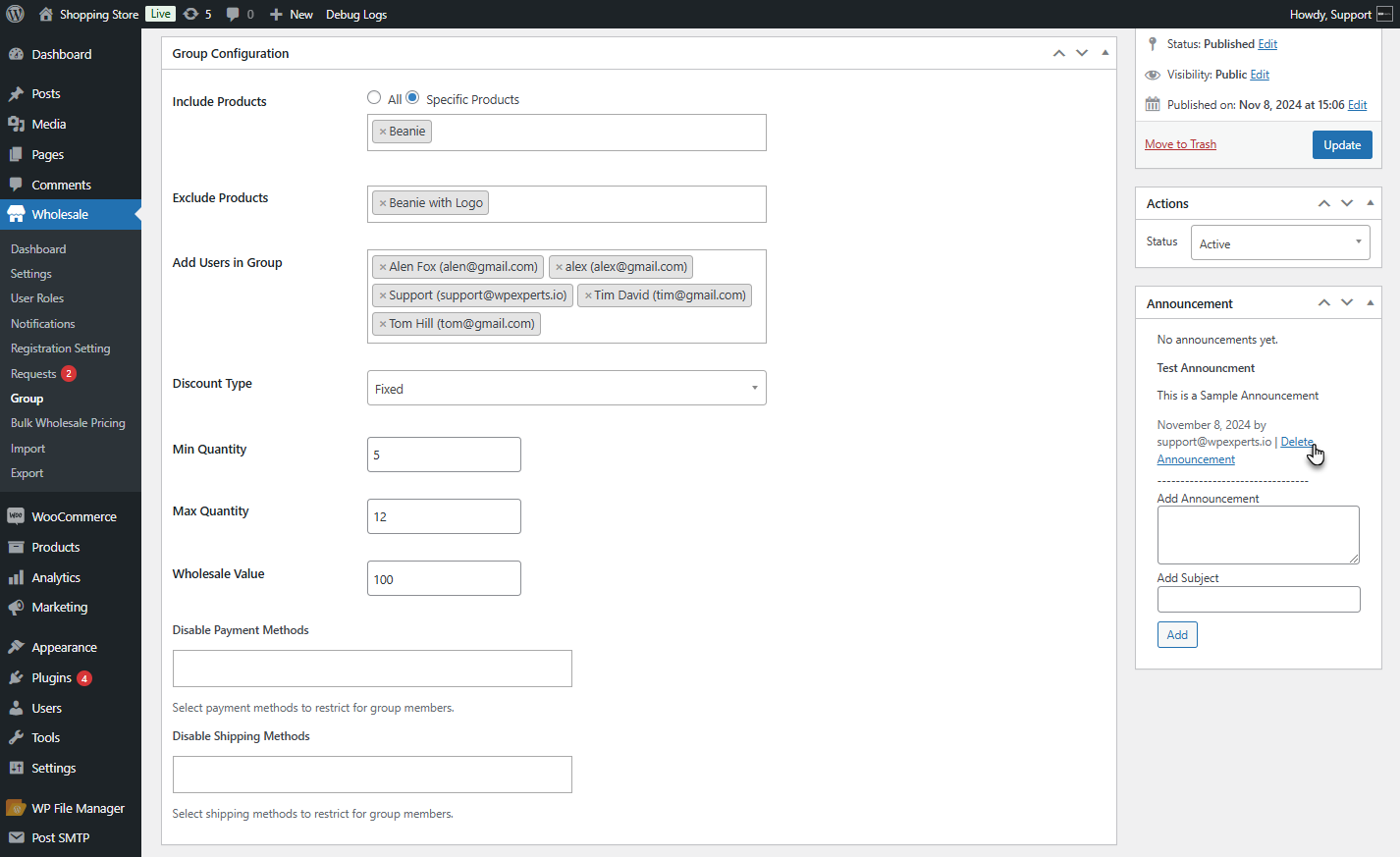Click the Tools wrench icon

pos(16,738)
